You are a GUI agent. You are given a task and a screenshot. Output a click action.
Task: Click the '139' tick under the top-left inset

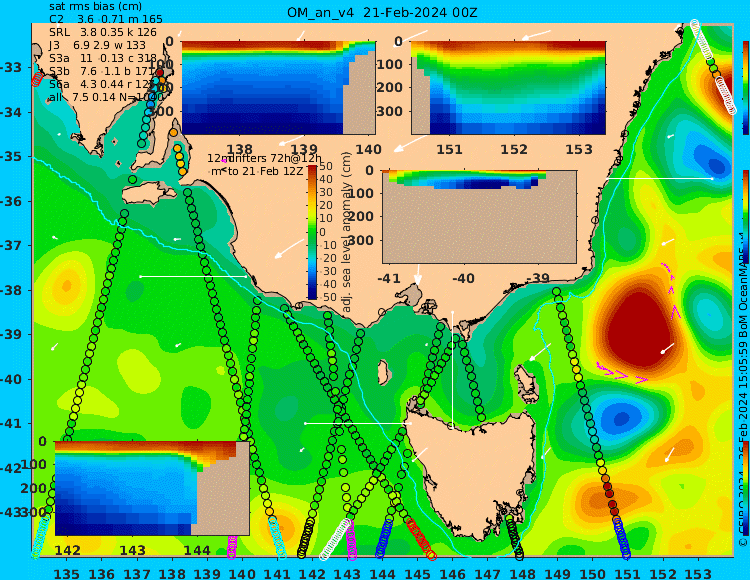(x=304, y=149)
